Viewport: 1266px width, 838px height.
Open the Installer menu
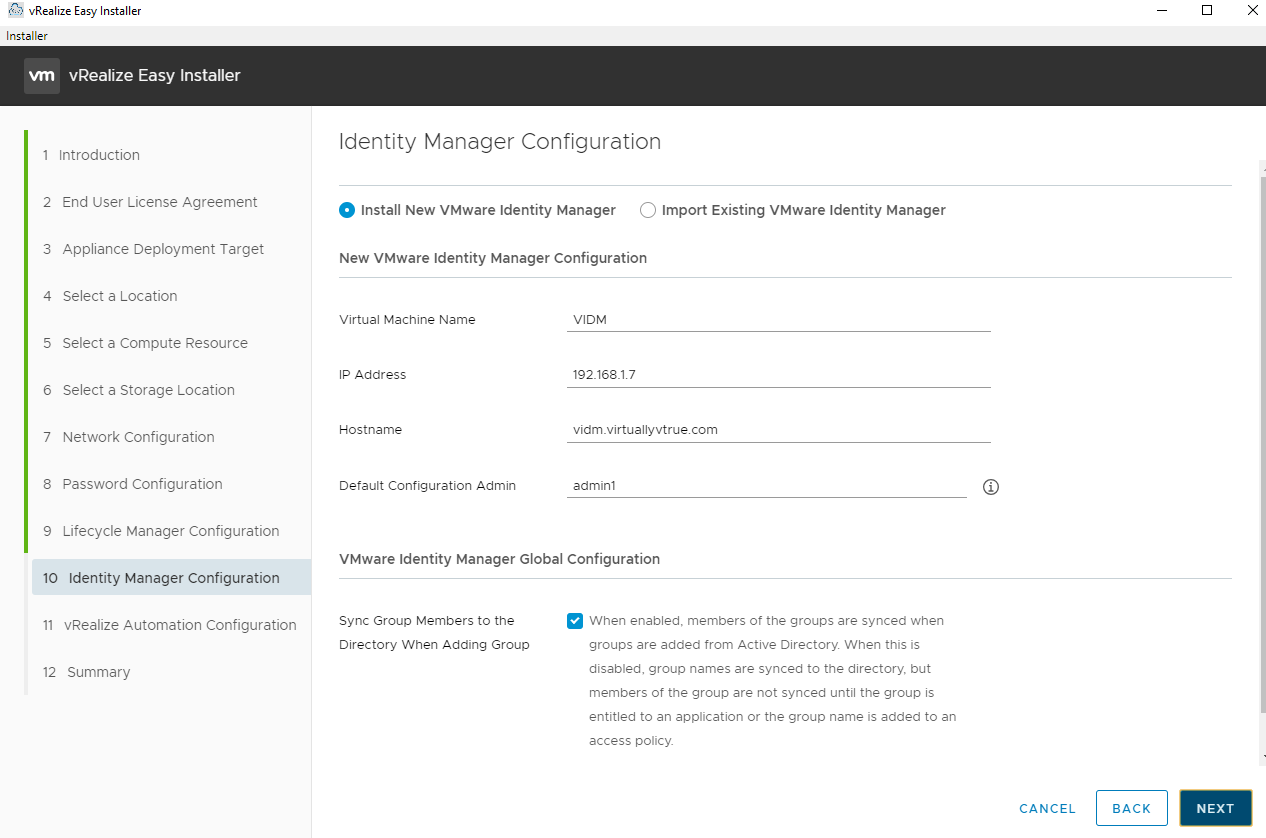pyautogui.click(x=26, y=35)
